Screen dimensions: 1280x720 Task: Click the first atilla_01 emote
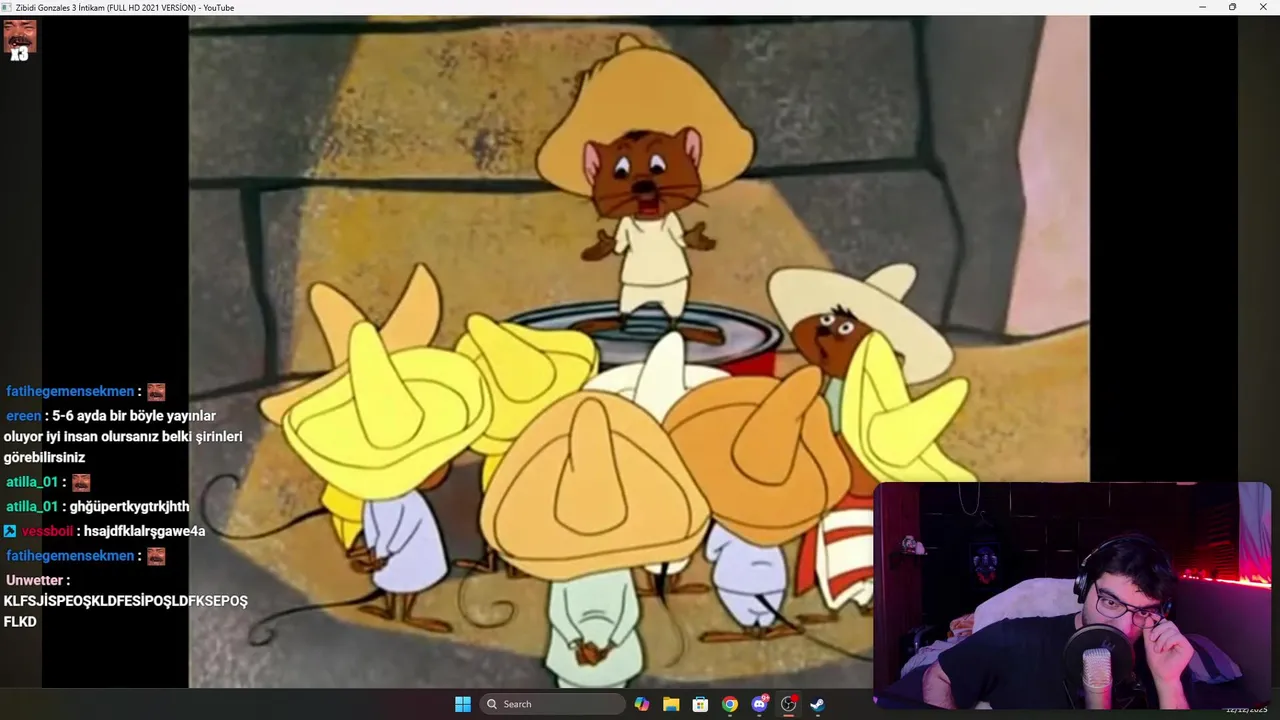click(81, 482)
